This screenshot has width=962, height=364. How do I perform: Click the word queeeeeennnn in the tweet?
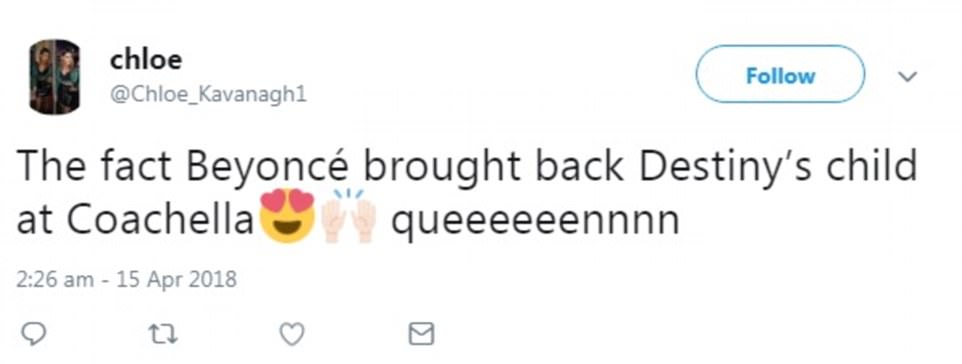[x=534, y=222]
